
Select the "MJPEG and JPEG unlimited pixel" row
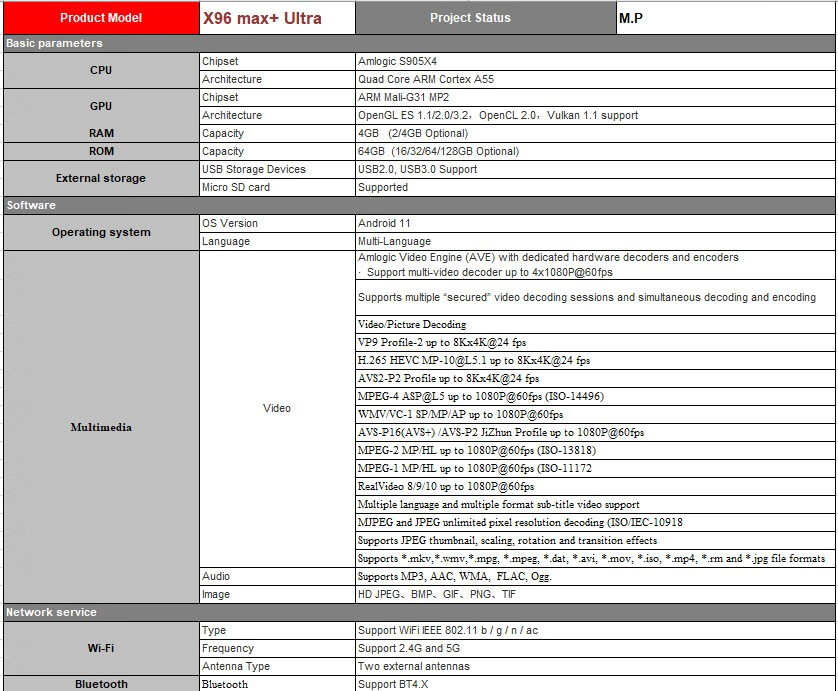point(595,522)
